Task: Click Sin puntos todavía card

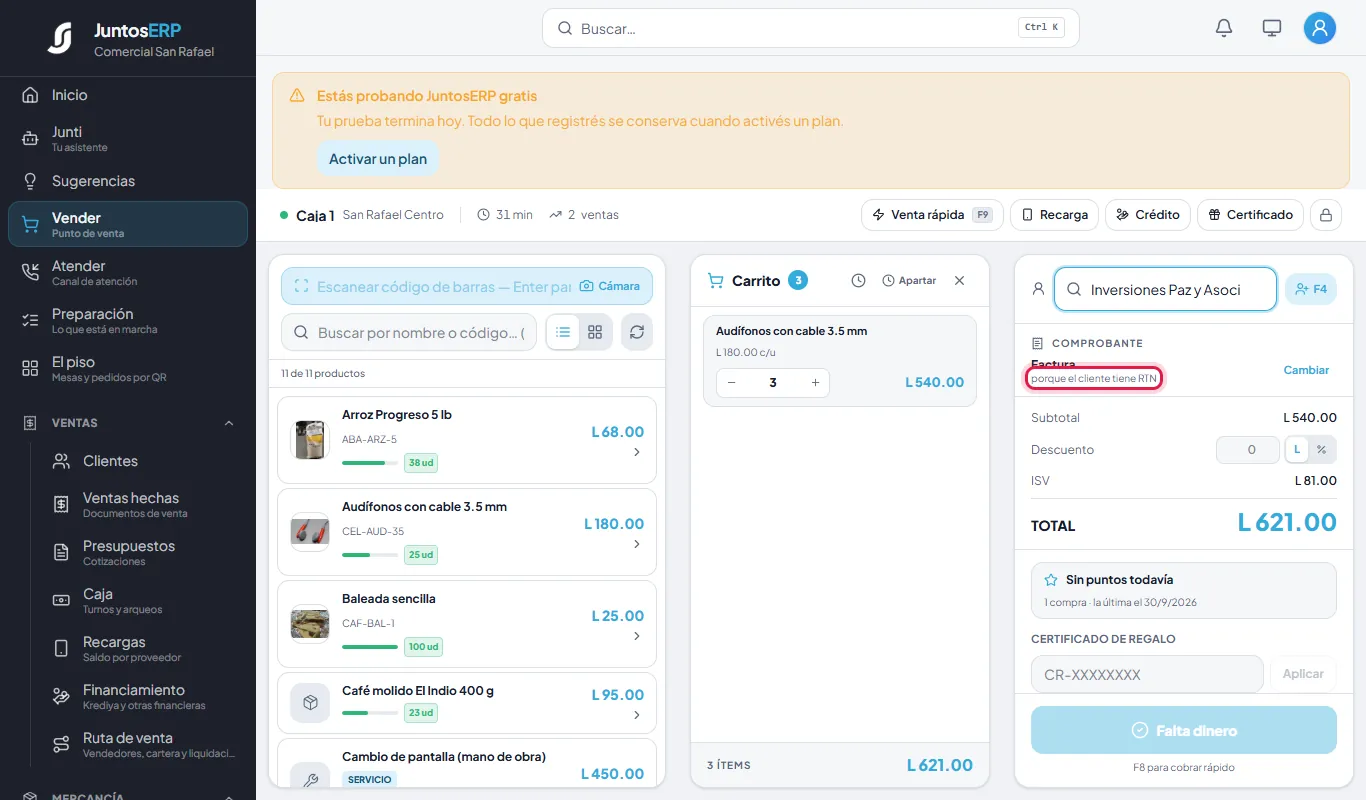Action: tap(1184, 590)
